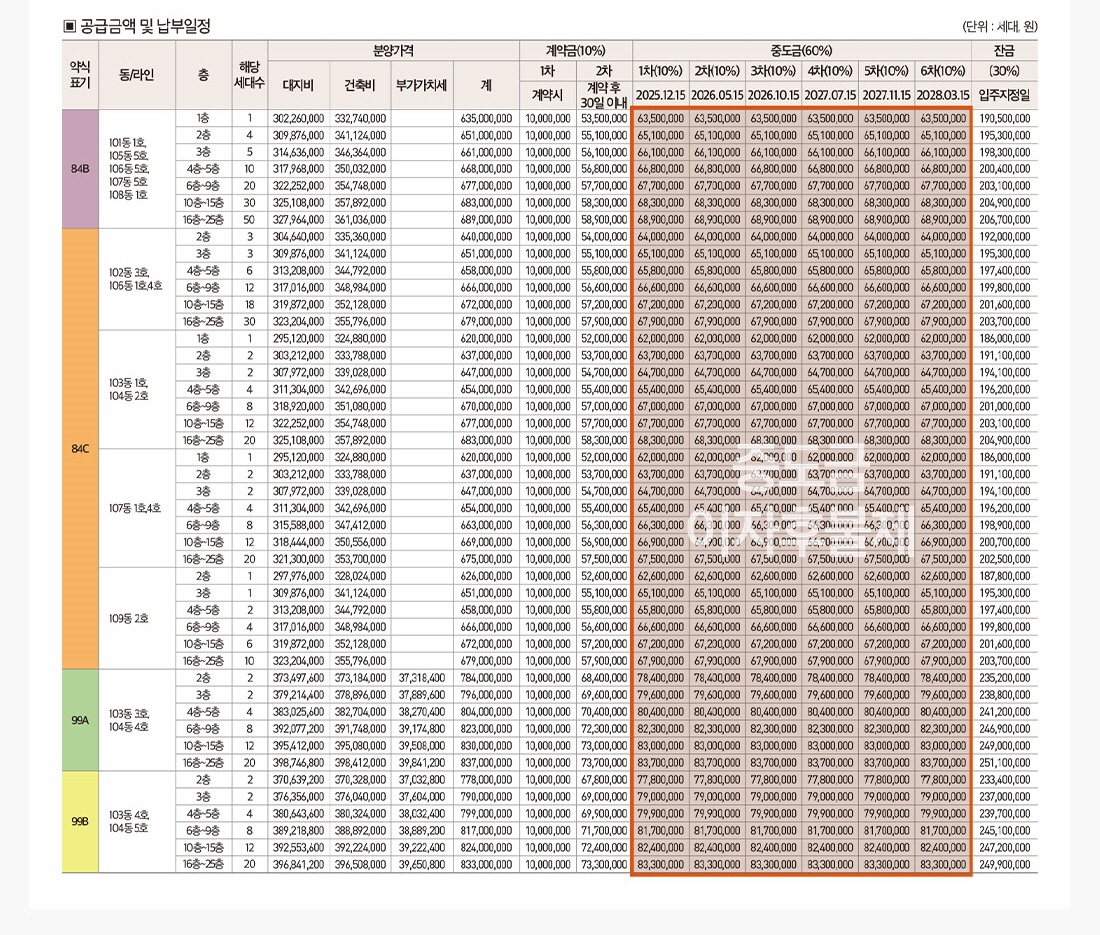Select the yellow 99B type cell
Screen dimensions: 1100x935
coord(80,821)
